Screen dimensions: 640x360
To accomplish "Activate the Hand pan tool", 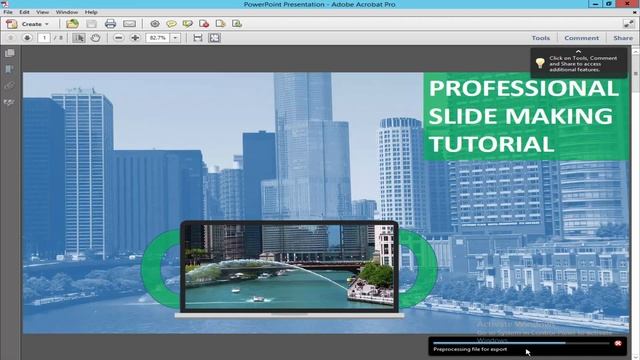I will [x=95, y=38].
